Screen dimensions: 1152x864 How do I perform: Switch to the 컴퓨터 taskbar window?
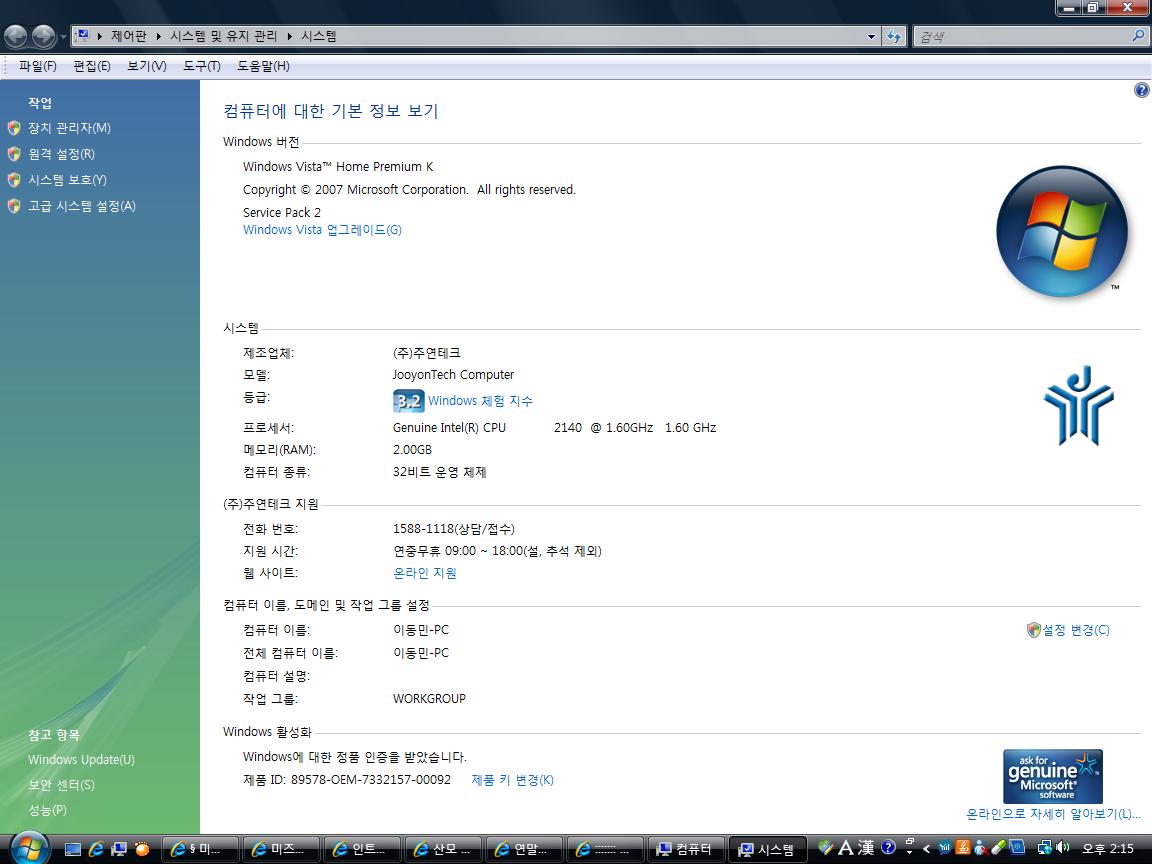click(x=686, y=849)
